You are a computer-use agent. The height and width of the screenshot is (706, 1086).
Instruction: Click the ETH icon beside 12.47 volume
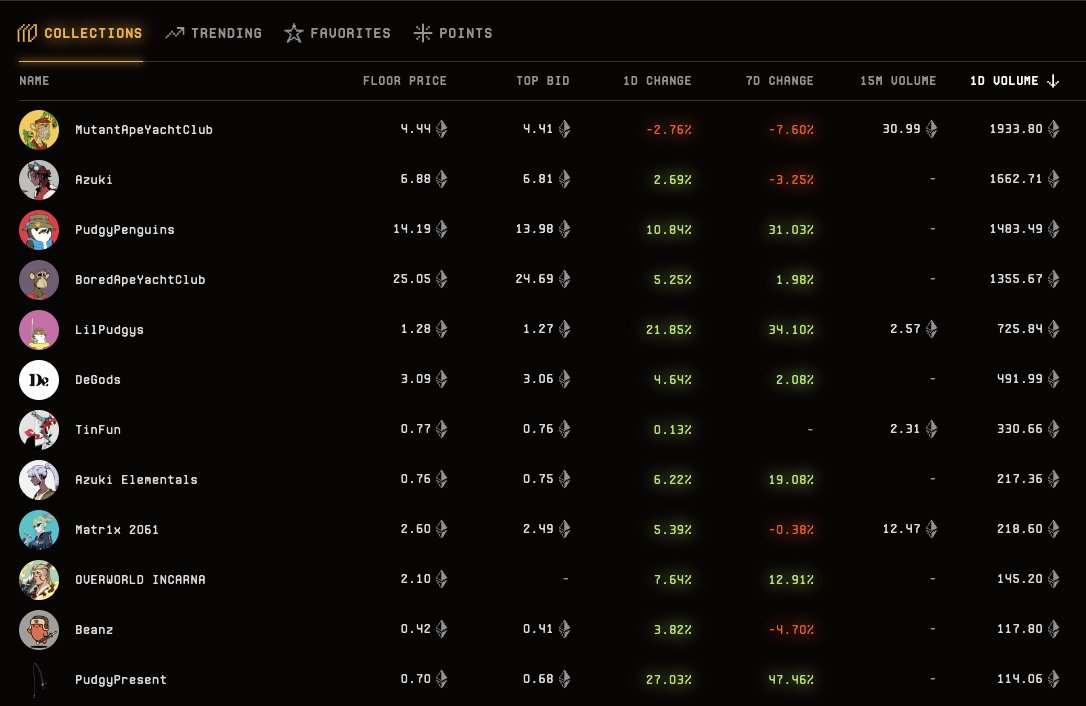pyautogui.click(x=932, y=529)
